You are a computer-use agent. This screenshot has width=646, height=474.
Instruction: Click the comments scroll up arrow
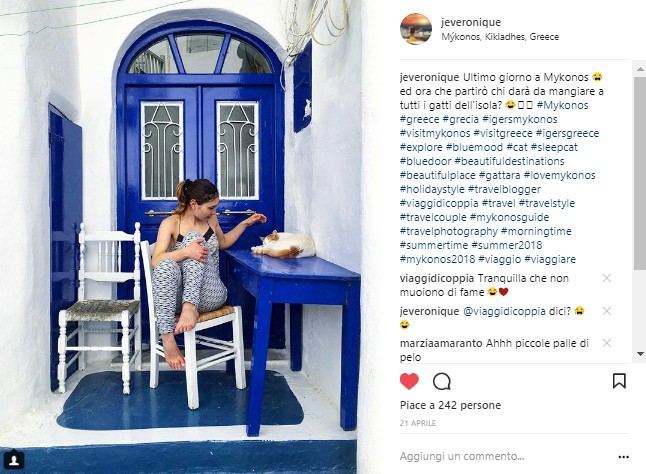click(640, 69)
